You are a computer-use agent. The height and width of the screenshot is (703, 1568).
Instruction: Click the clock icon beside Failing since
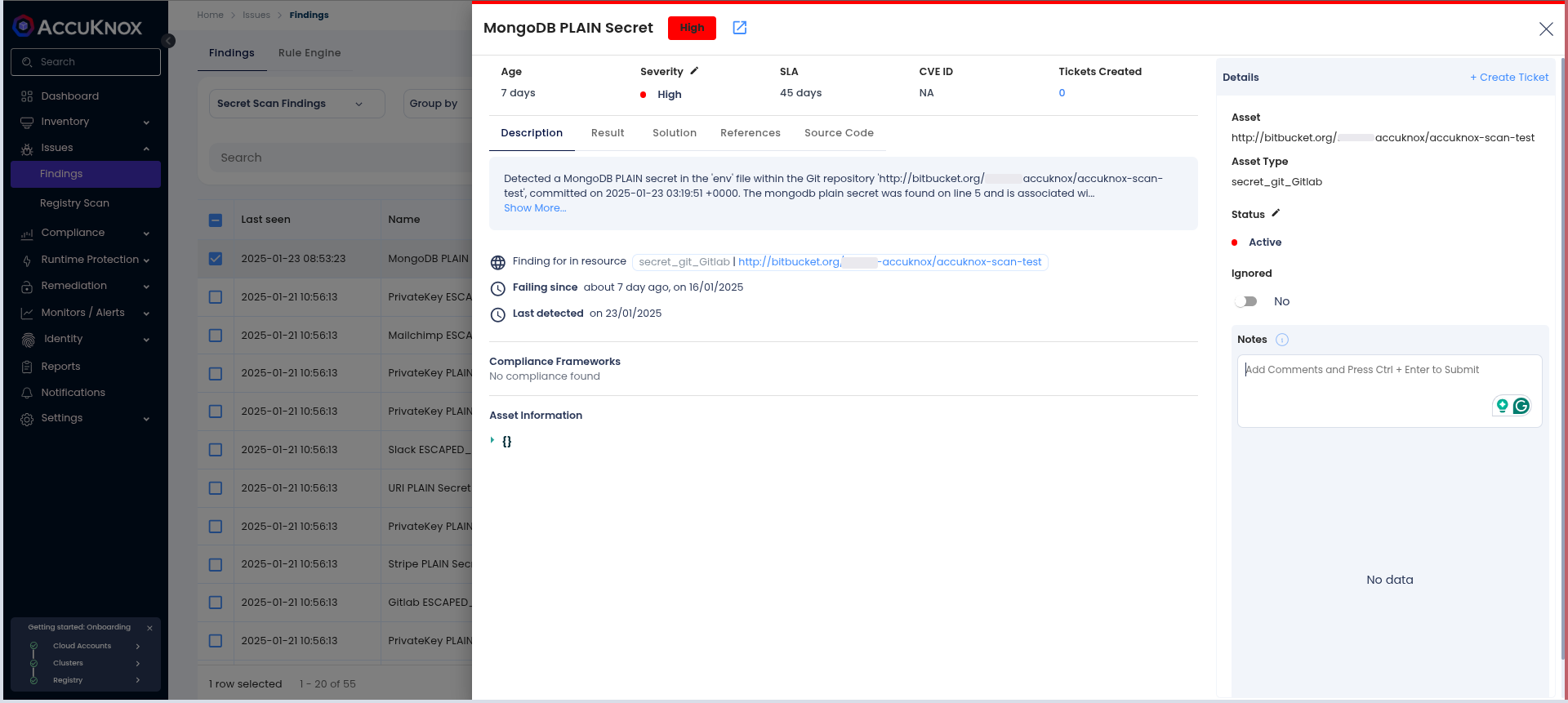tap(498, 288)
